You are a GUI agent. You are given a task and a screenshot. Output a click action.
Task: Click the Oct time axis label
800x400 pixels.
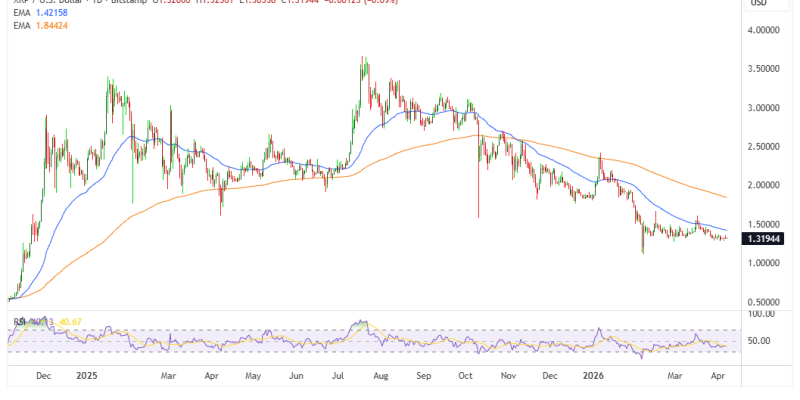click(x=465, y=377)
